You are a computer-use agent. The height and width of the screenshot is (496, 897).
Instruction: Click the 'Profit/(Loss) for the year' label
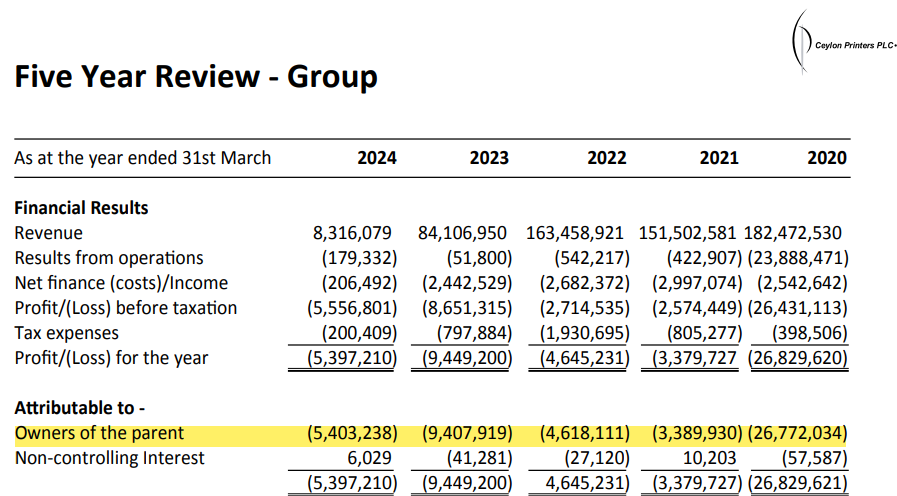click(x=112, y=358)
